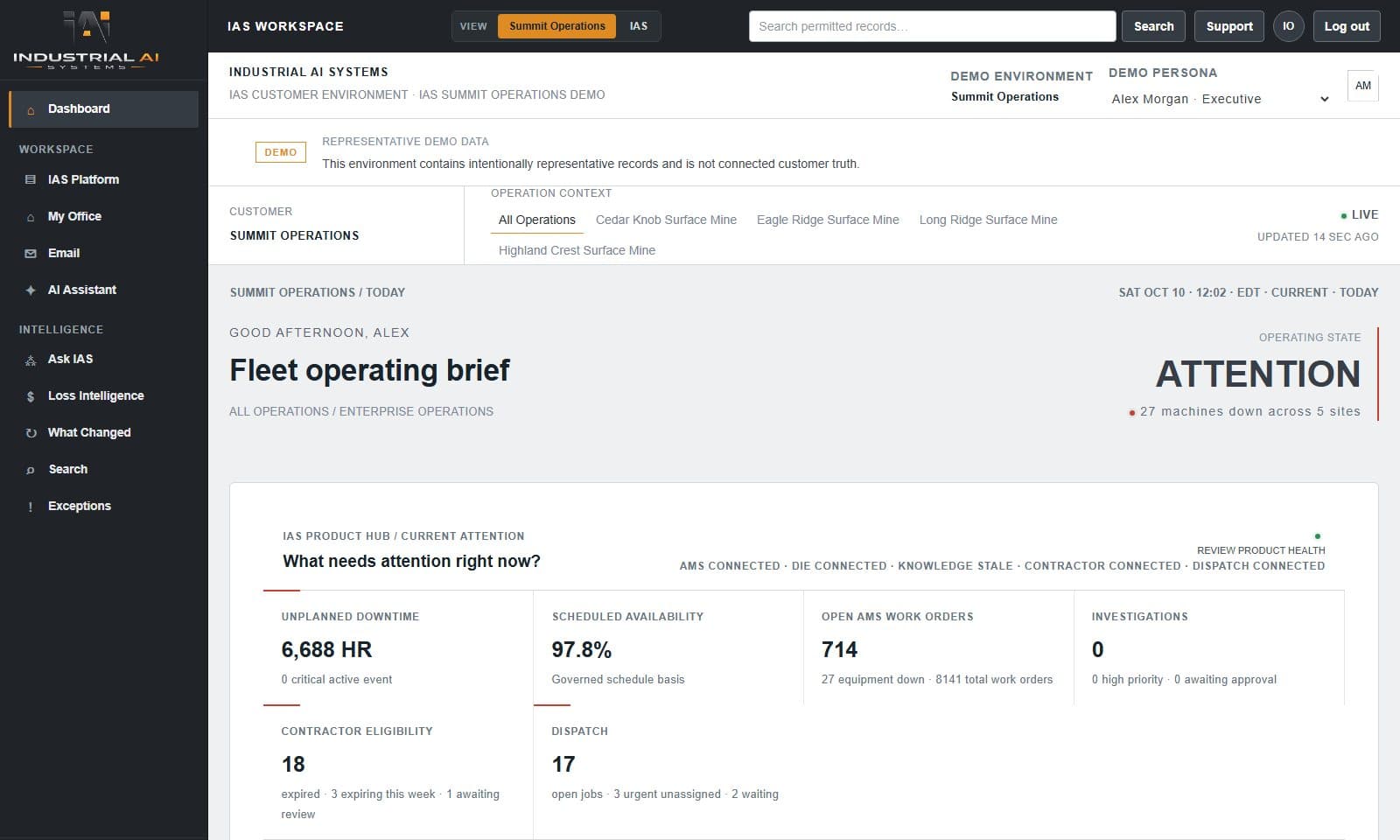Click the top Search button
This screenshot has width=1400, height=840.
point(1153,26)
